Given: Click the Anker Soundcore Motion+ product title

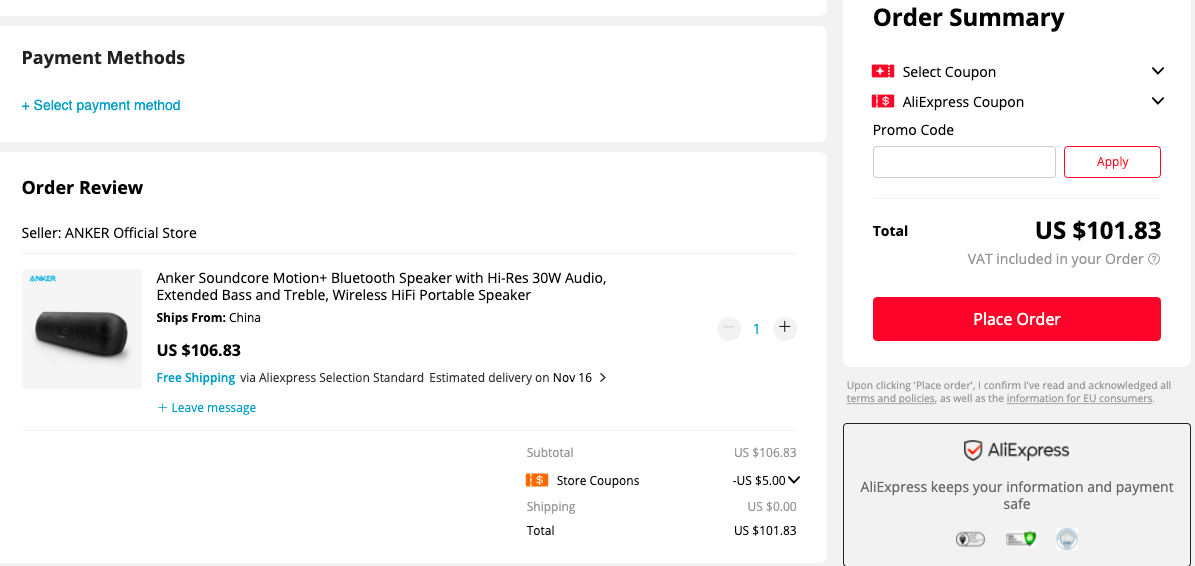Looking at the screenshot, I should tap(381, 286).
